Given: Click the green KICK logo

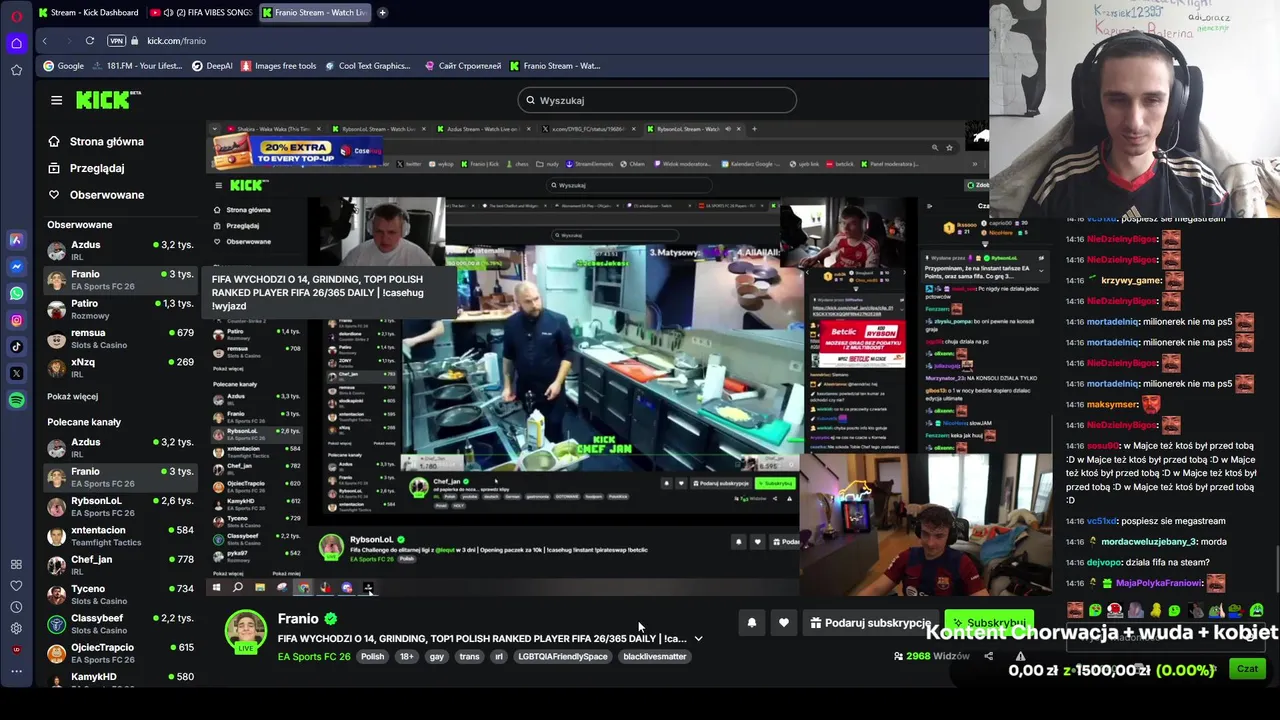Looking at the screenshot, I should point(108,100).
